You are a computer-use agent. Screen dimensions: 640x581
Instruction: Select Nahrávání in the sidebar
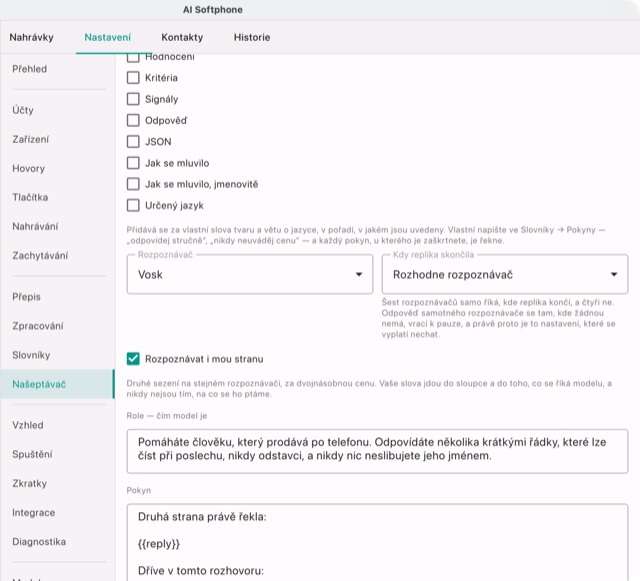57,227
